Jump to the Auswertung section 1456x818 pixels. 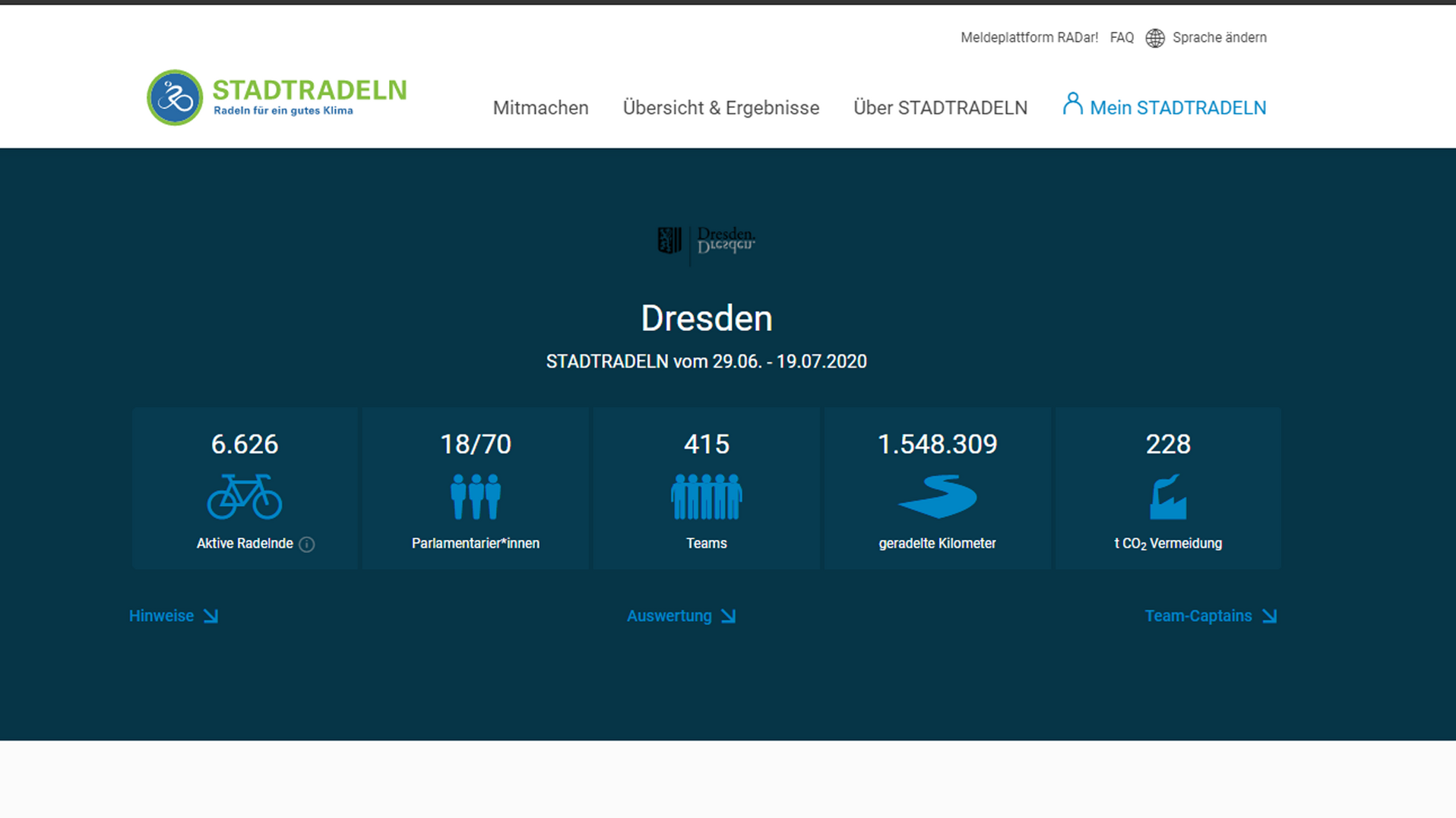coord(669,616)
